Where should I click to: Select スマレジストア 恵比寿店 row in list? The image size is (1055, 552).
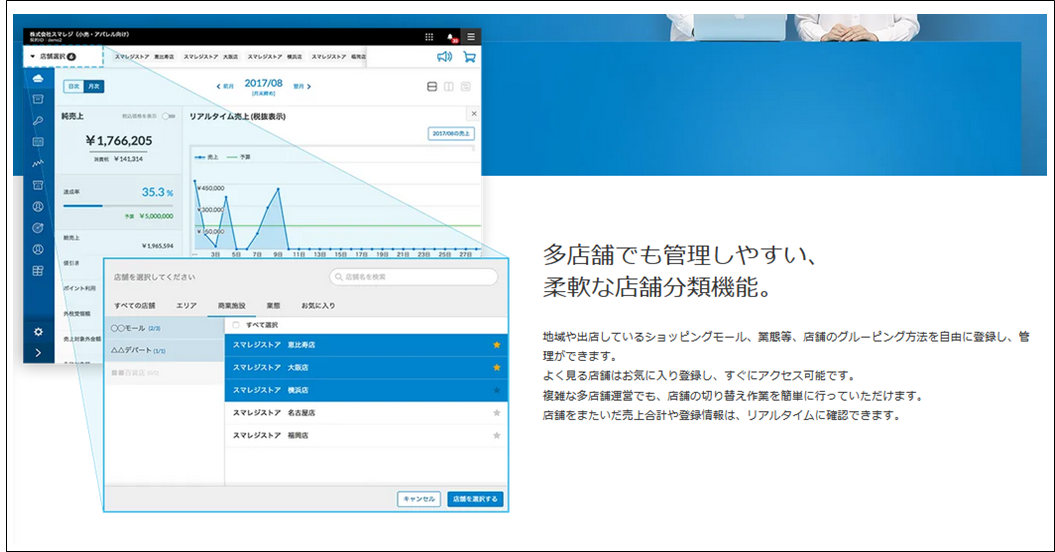pyautogui.click(x=366, y=345)
